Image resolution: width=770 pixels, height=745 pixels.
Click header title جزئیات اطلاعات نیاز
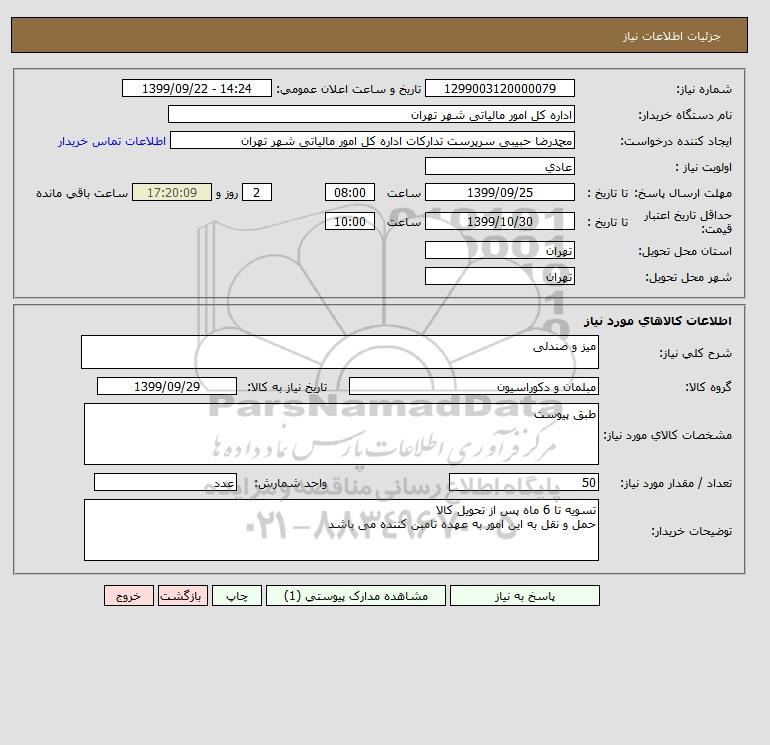pyautogui.click(x=671, y=36)
